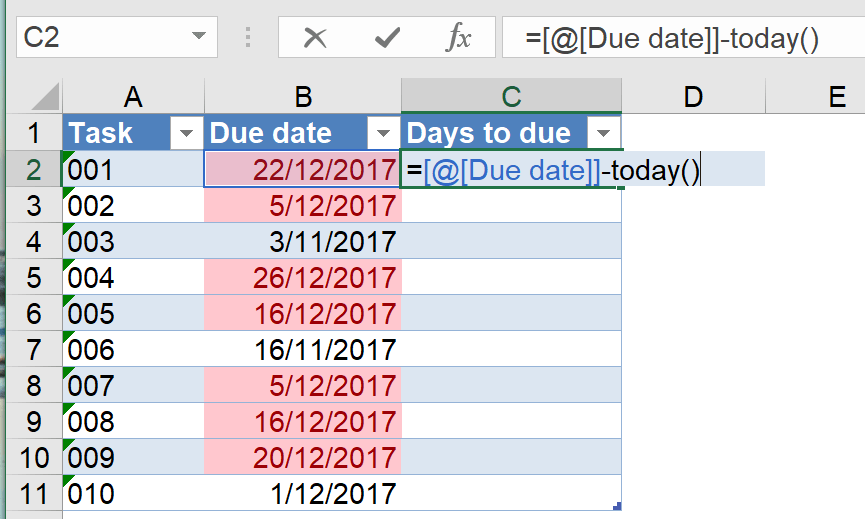Click the Select All corner triangle
The image size is (865, 519).
tap(45, 97)
